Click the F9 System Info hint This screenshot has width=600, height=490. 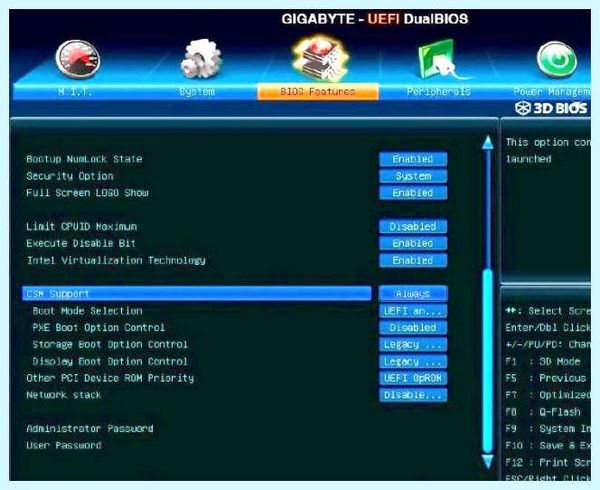coord(548,428)
